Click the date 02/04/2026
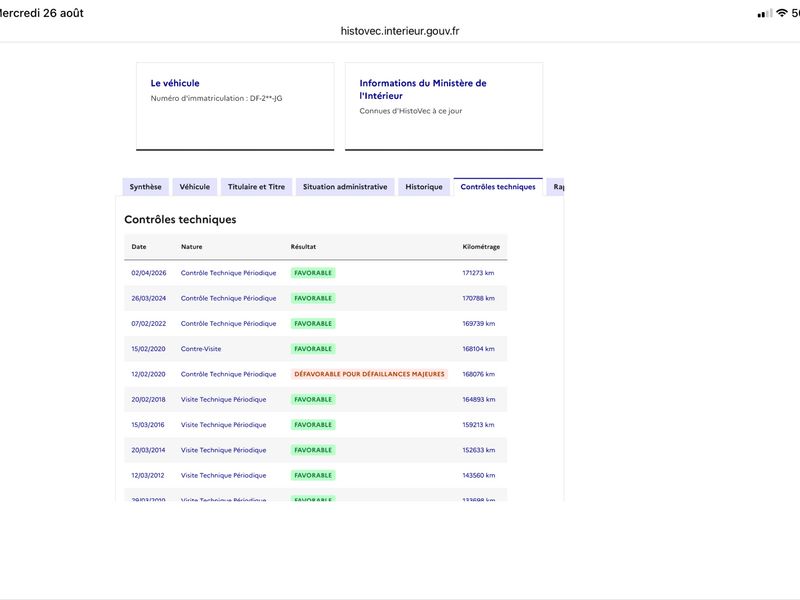Viewport: 800px width, 600px height. point(148,273)
